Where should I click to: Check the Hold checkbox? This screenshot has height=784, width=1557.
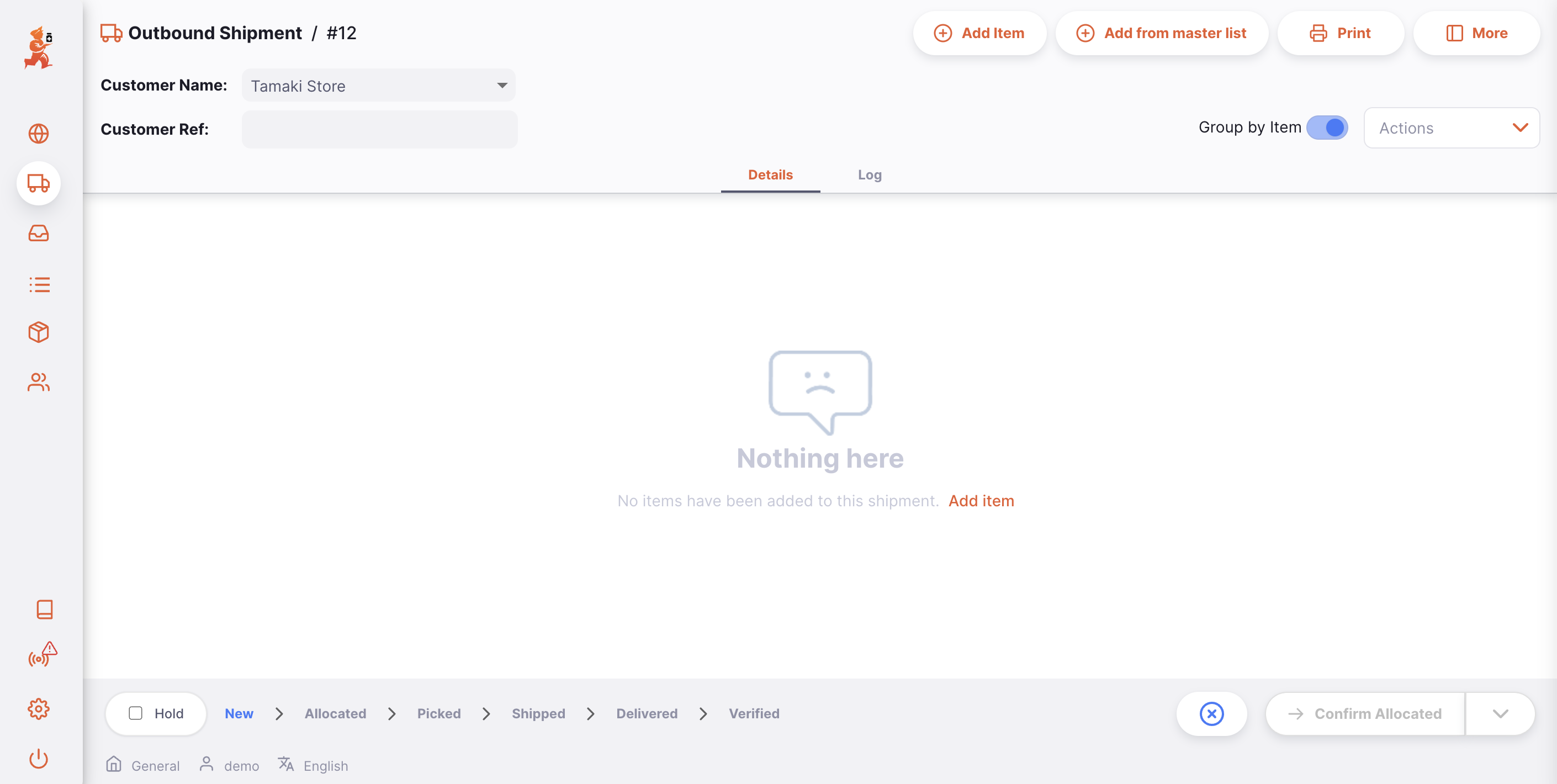(x=135, y=713)
